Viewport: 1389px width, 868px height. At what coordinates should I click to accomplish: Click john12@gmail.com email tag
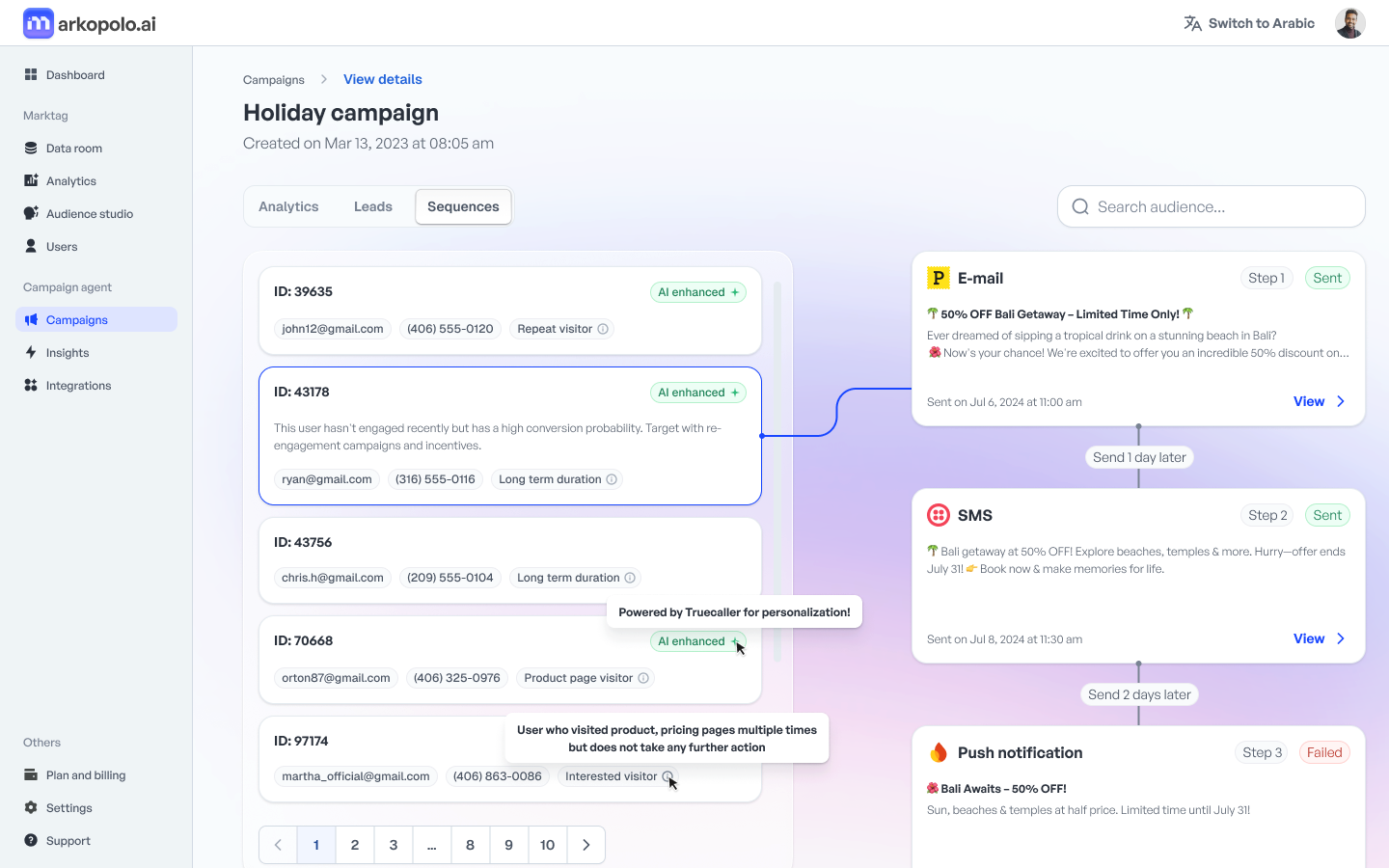(x=333, y=329)
